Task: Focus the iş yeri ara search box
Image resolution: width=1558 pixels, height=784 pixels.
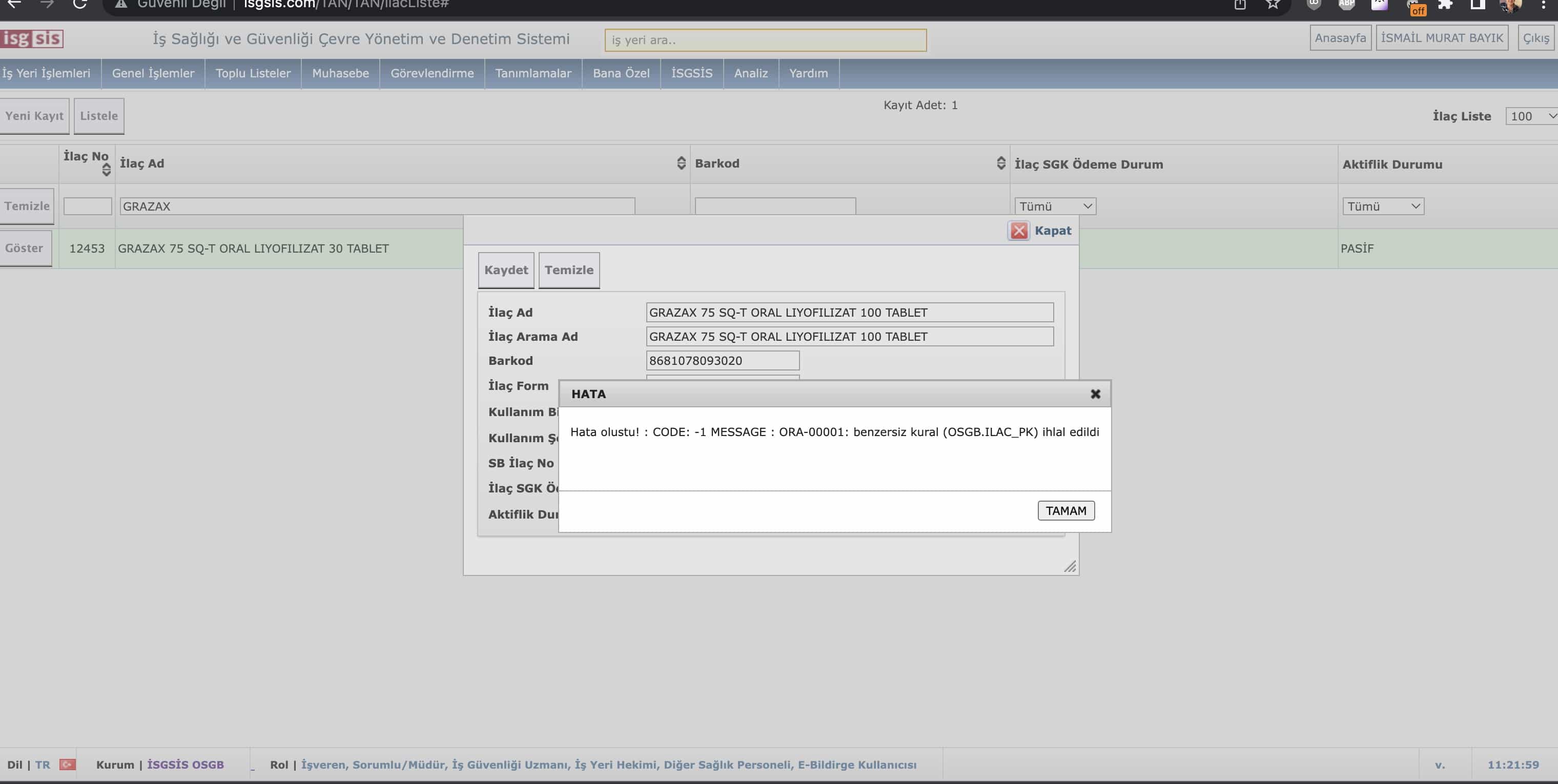Action: pyautogui.click(x=765, y=40)
